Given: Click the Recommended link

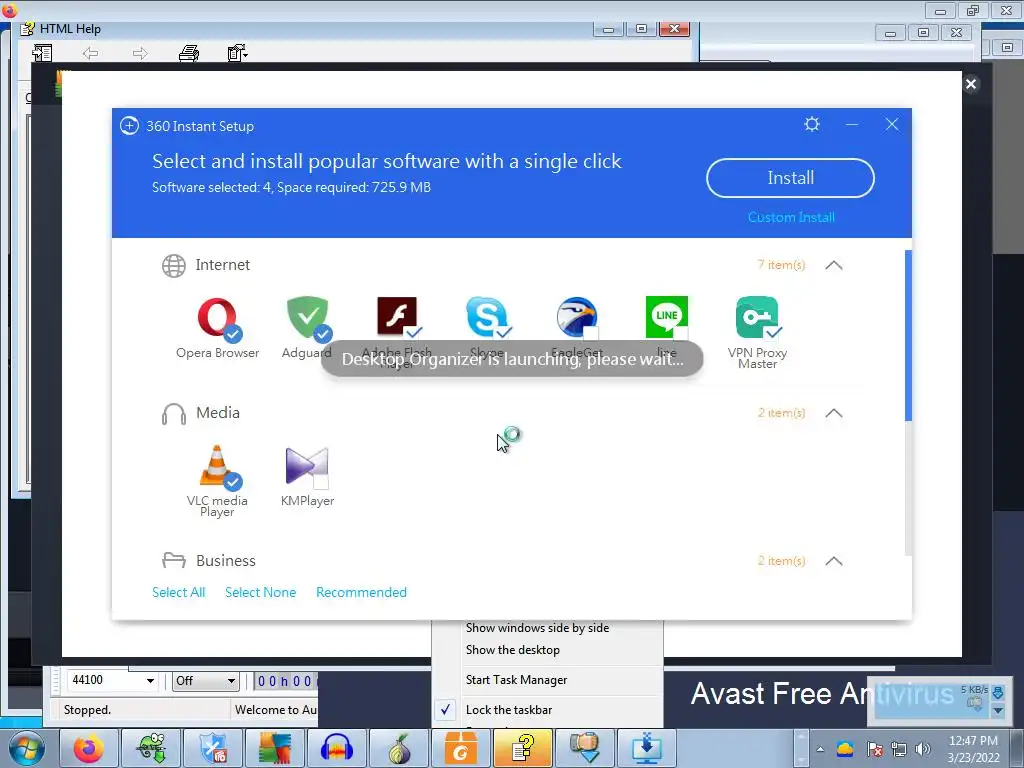Looking at the screenshot, I should coord(361,592).
